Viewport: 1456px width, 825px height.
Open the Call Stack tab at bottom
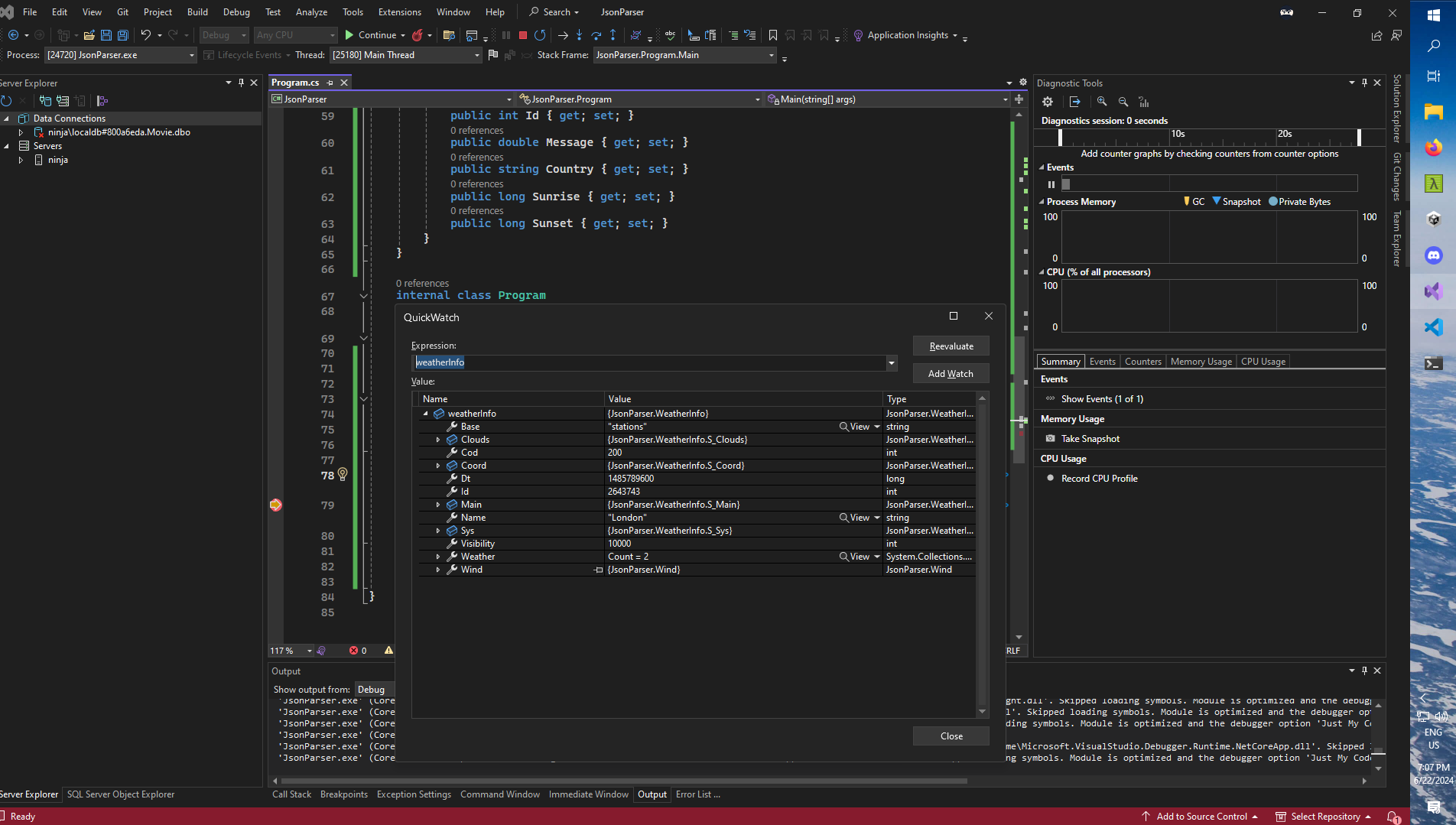click(291, 794)
